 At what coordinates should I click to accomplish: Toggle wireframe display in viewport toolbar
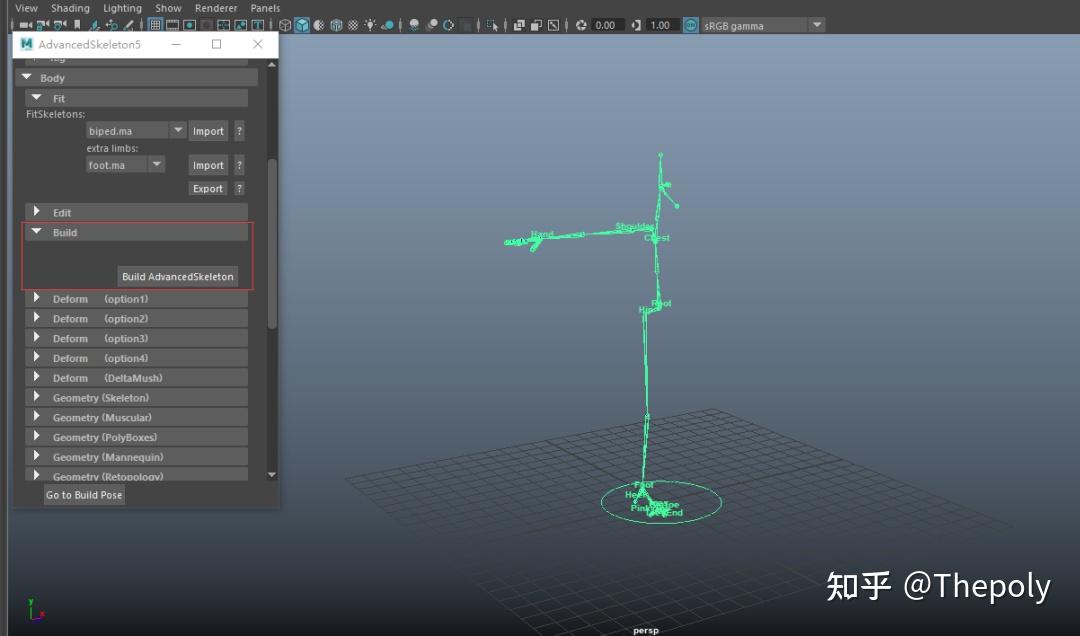pyautogui.click(x=285, y=25)
